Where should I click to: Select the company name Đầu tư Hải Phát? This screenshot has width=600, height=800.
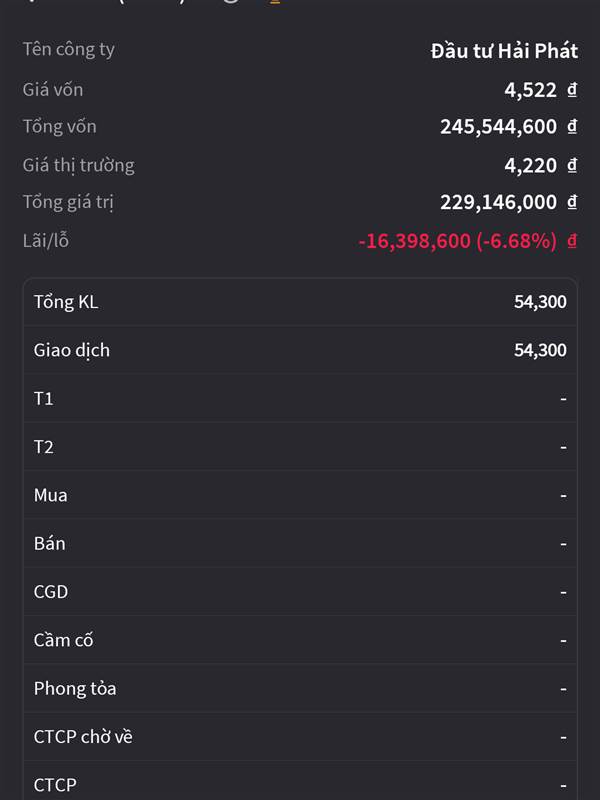pos(504,51)
